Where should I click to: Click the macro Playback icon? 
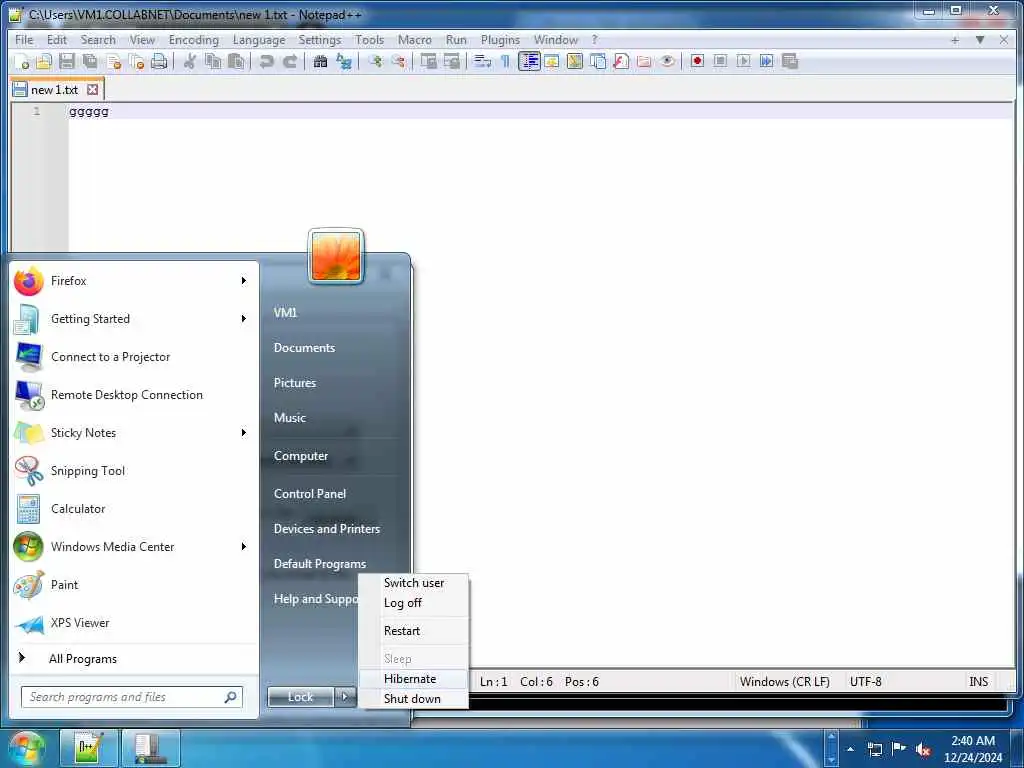(743, 61)
